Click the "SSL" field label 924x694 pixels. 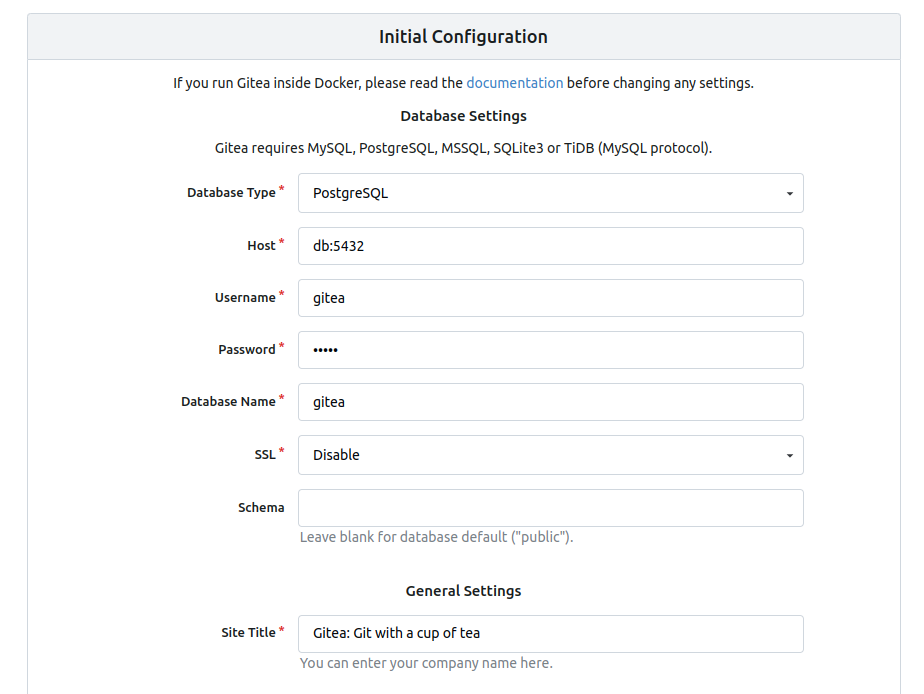click(x=264, y=455)
